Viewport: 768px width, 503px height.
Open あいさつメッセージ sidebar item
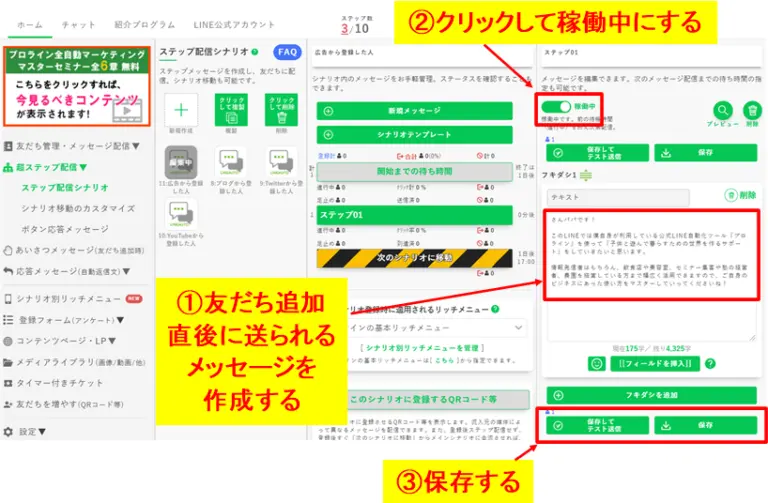[x=74, y=250]
